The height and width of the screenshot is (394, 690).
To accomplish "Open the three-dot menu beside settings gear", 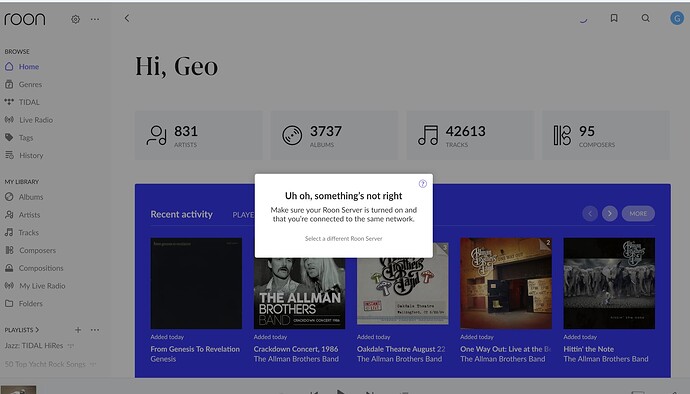I will [95, 19].
